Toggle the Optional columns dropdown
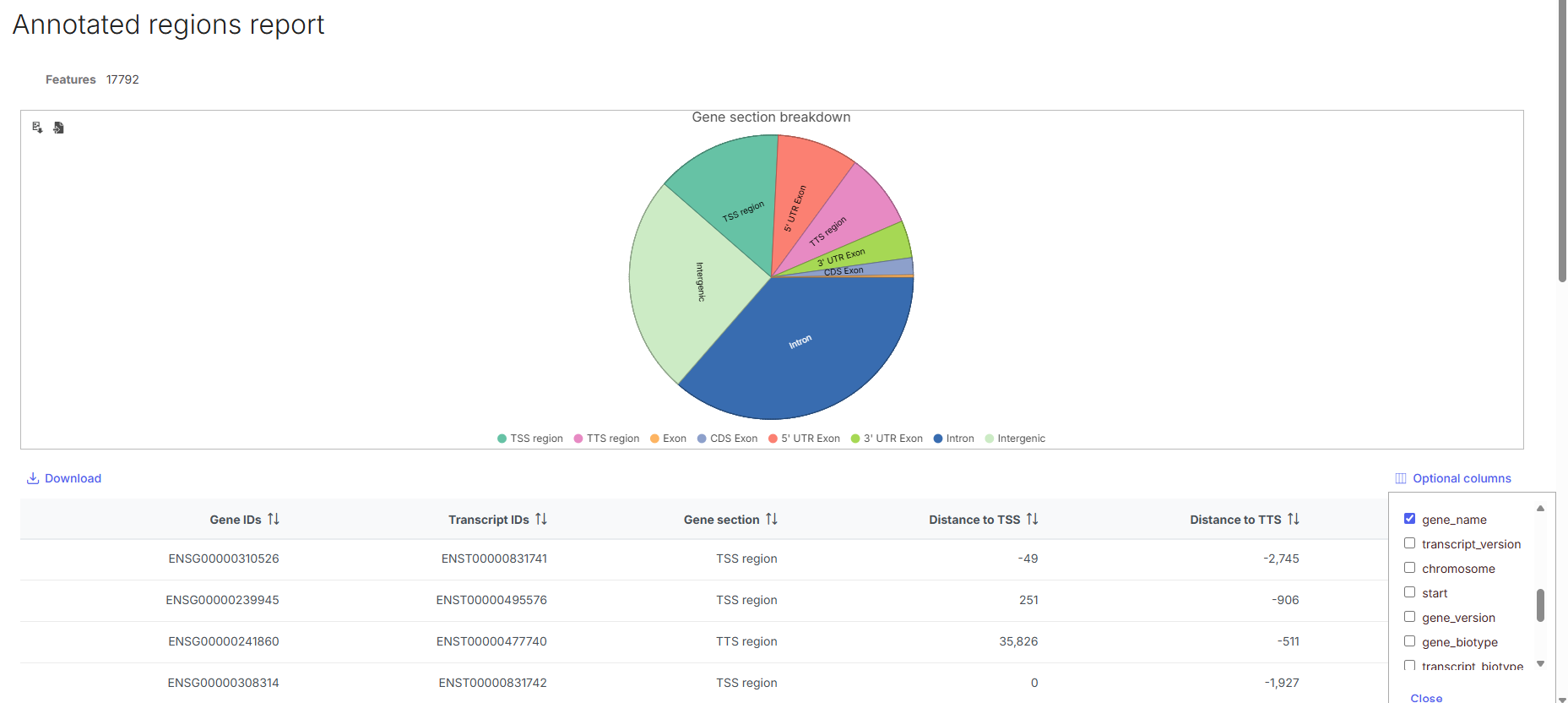Screen dimensions: 1568x703 point(1453,478)
